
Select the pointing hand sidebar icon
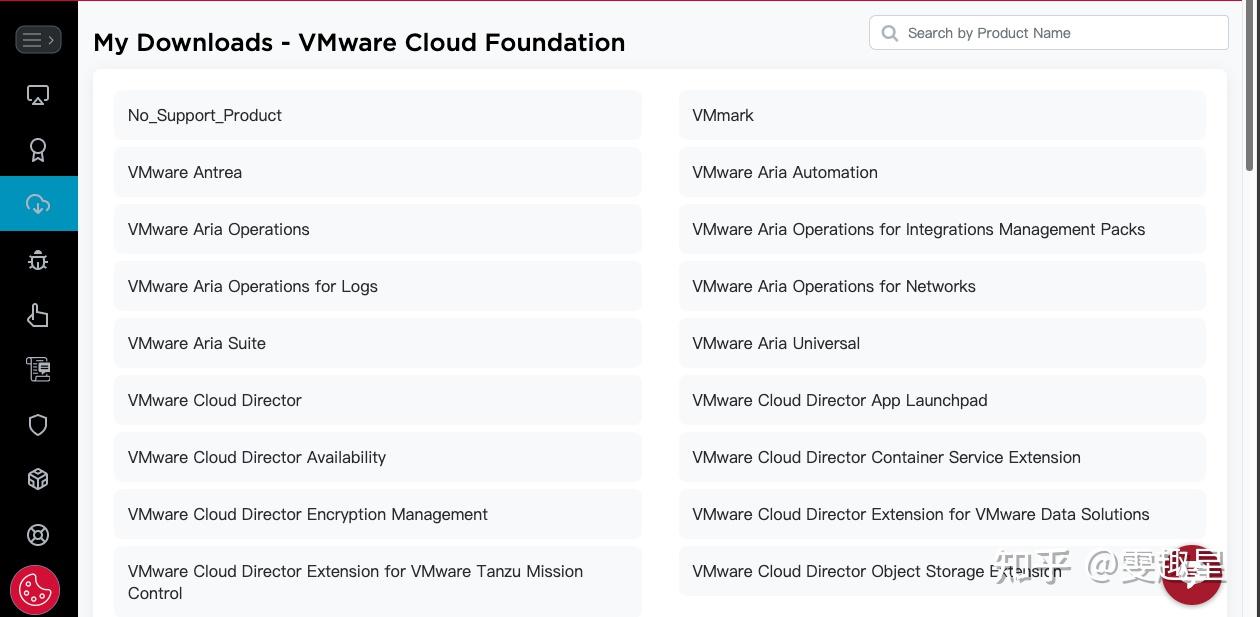(x=38, y=314)
